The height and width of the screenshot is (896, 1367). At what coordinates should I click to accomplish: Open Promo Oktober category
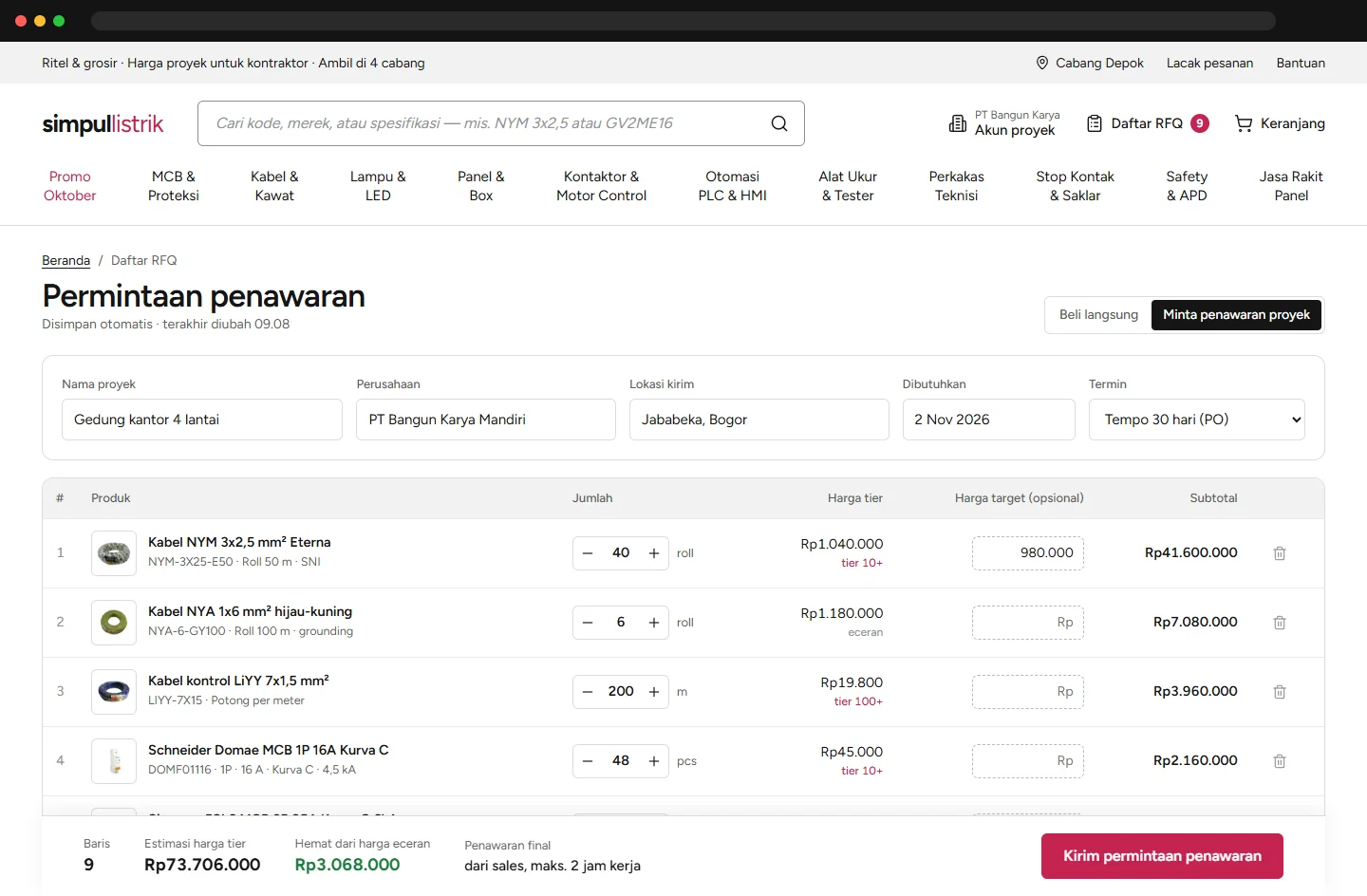(x=70, y=186)
